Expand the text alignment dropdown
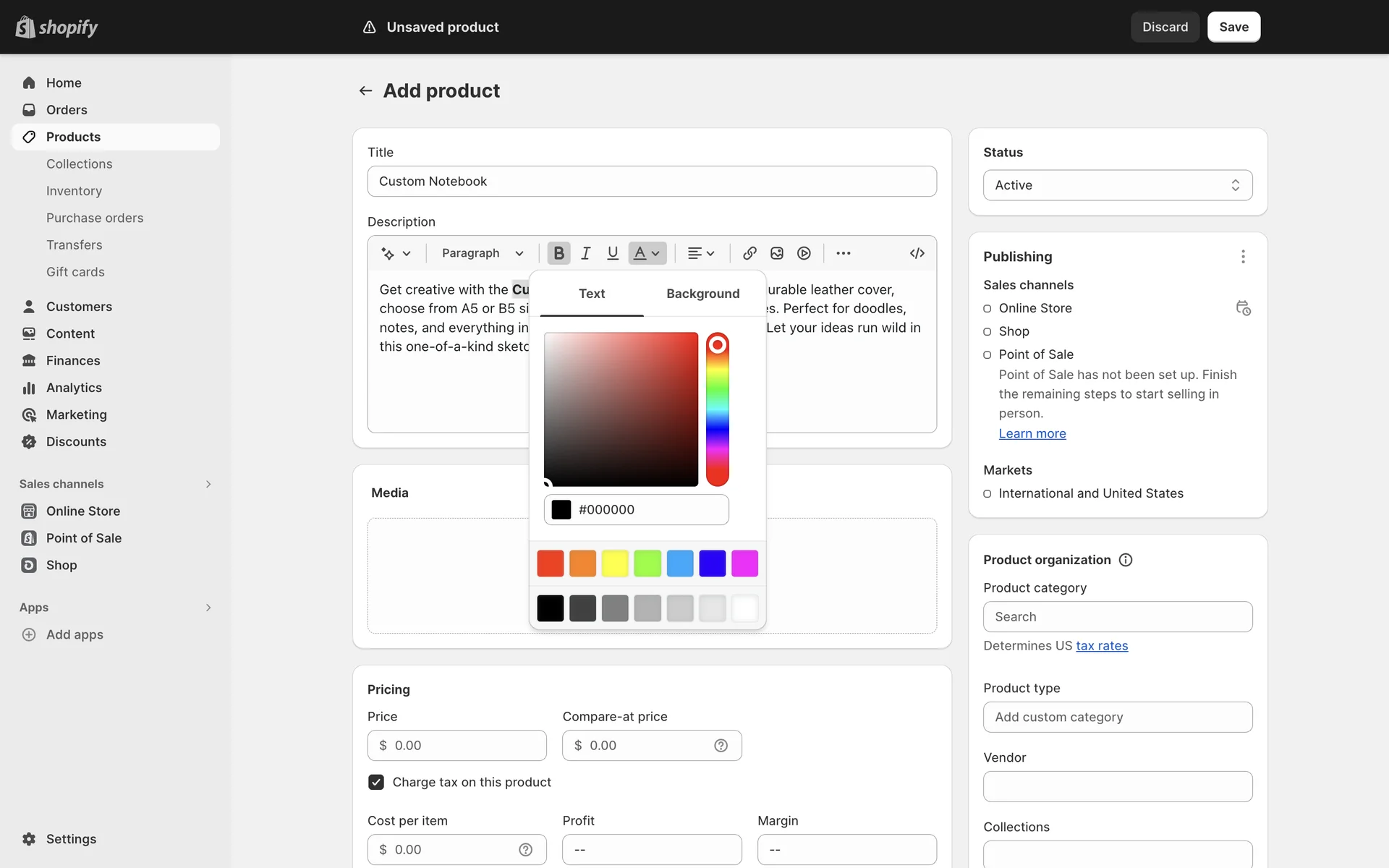The height and width of the screenshot is (868, 1389). tap(700, 253)
